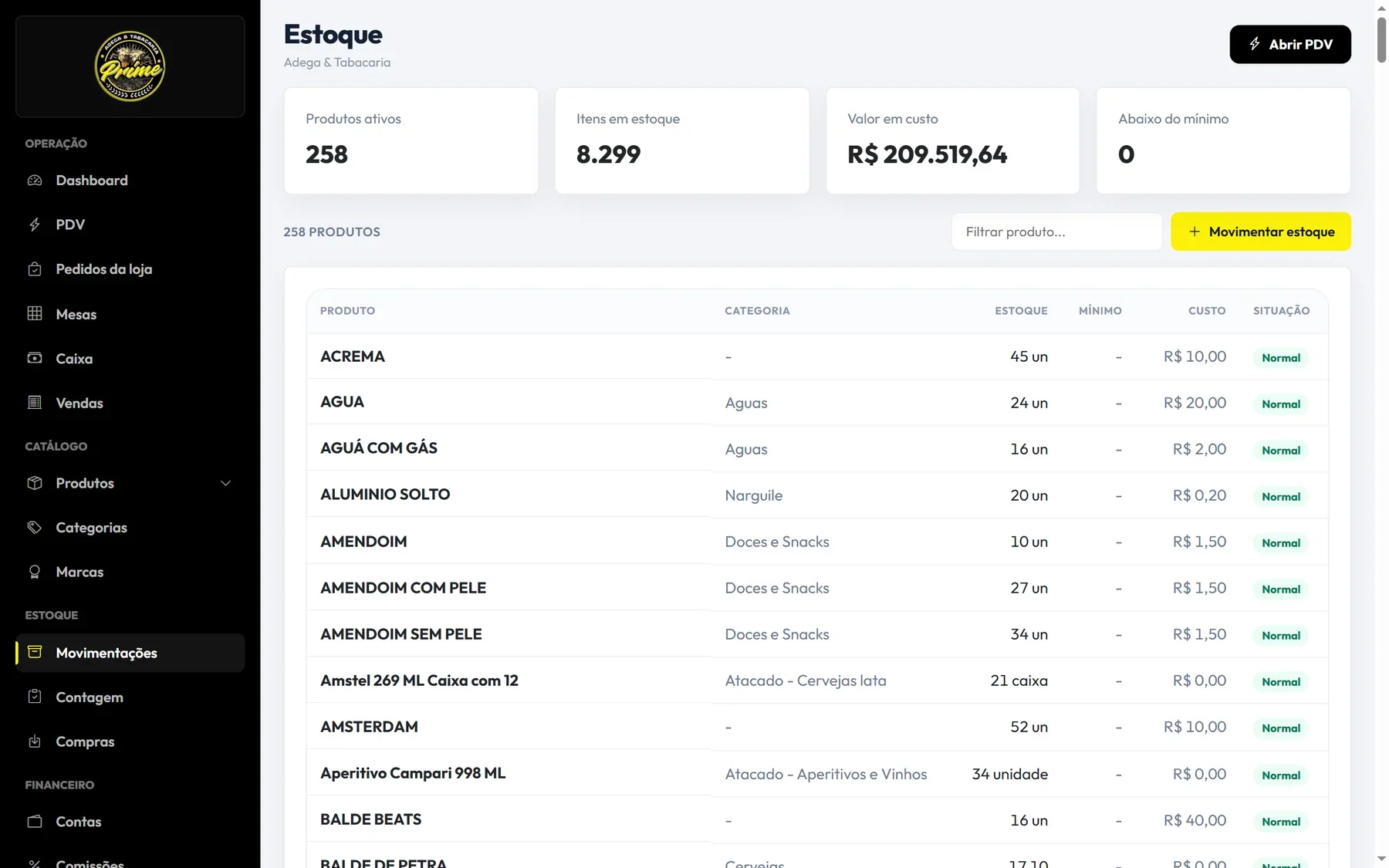Click the ESTOQUE column header

[x=1021, y=311]
